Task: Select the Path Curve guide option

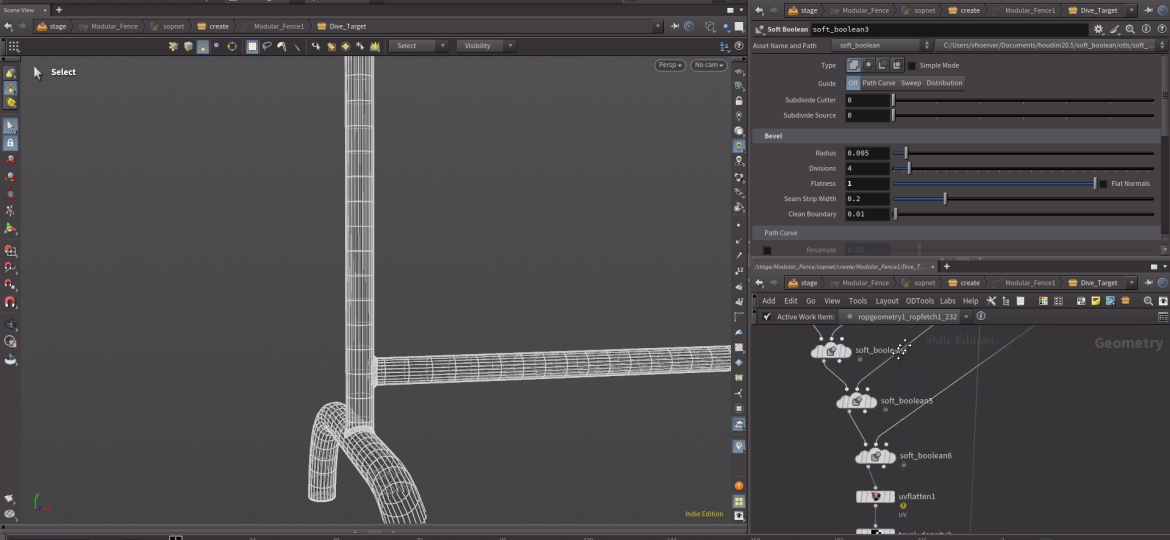Action: coord(879,83)
